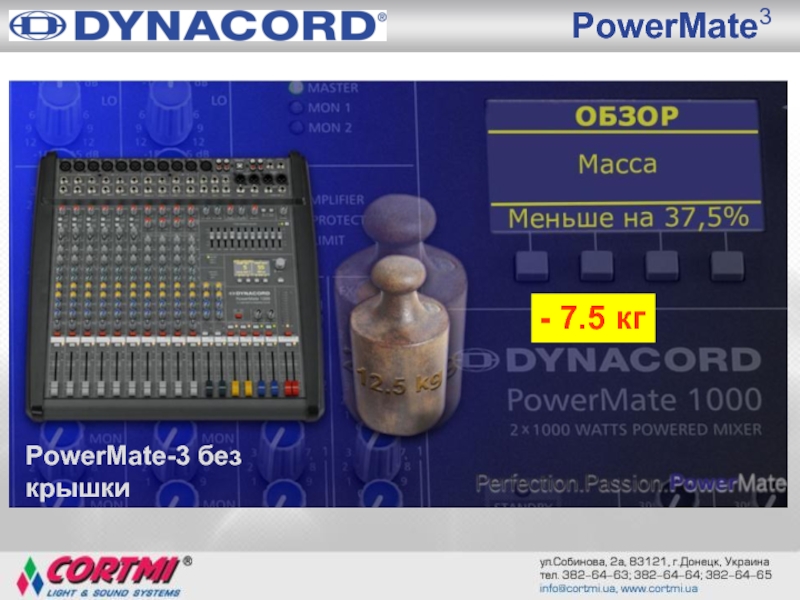Click the phone numbers line starting тел.

pyautogui.click(x=656, y=575)
